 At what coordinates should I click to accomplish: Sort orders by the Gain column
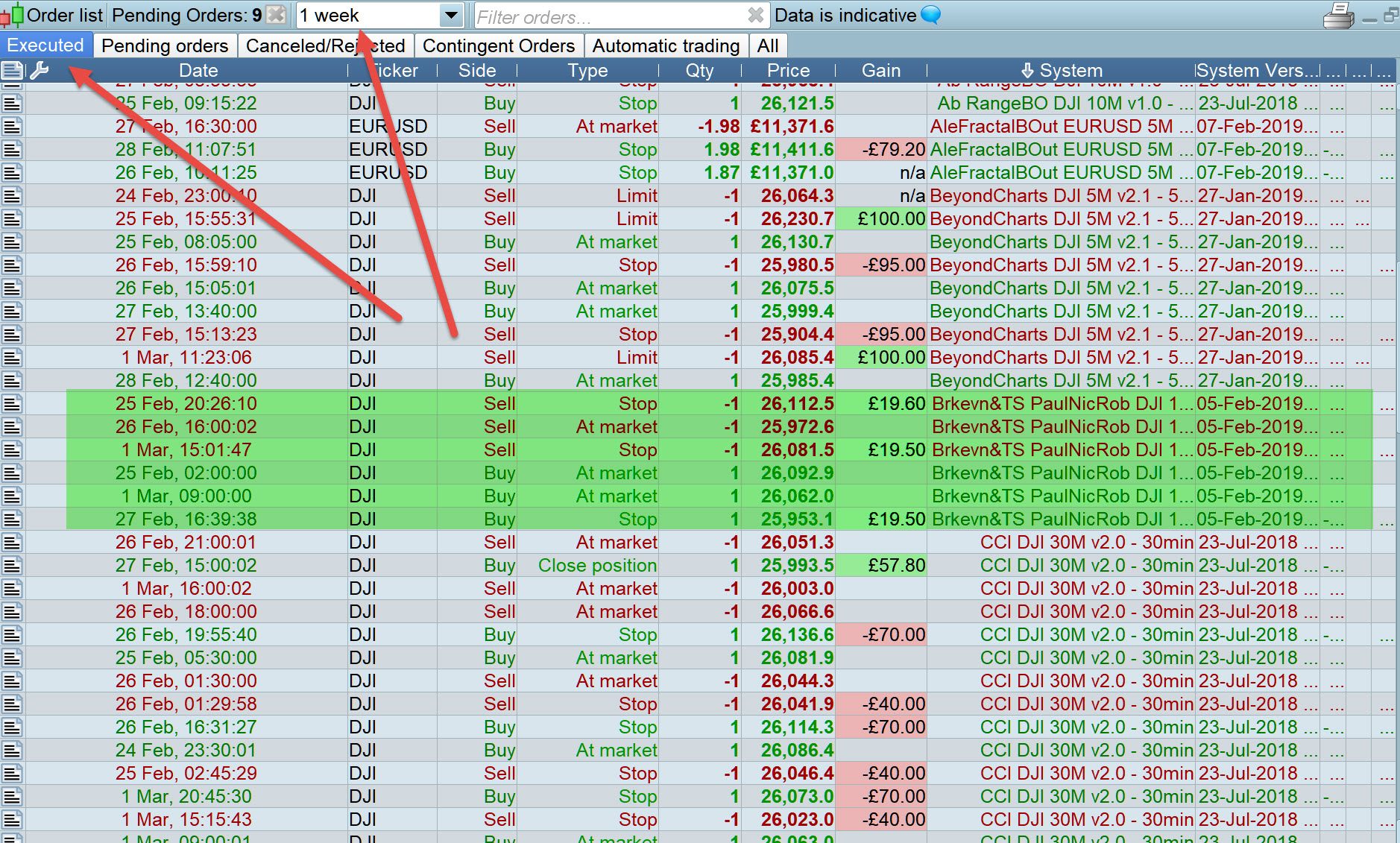click(881, 70)
